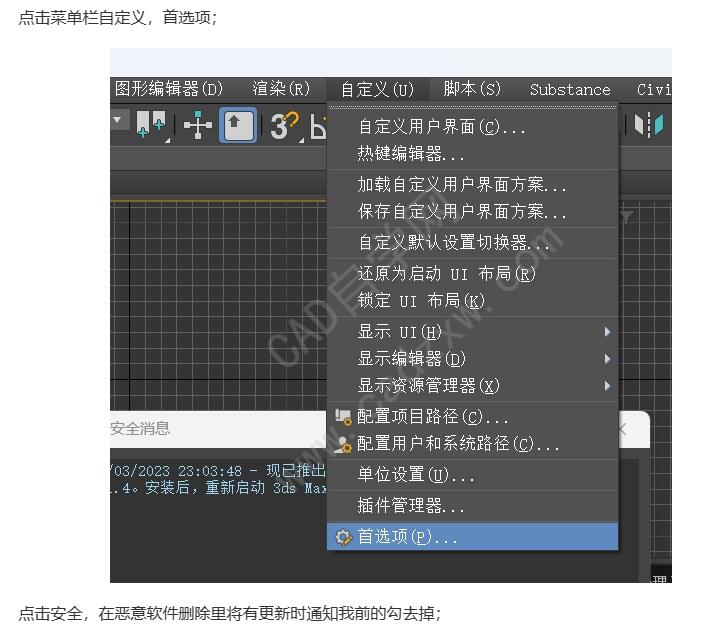
Task: Open the 脚本(S) menu
Action: 472,89
